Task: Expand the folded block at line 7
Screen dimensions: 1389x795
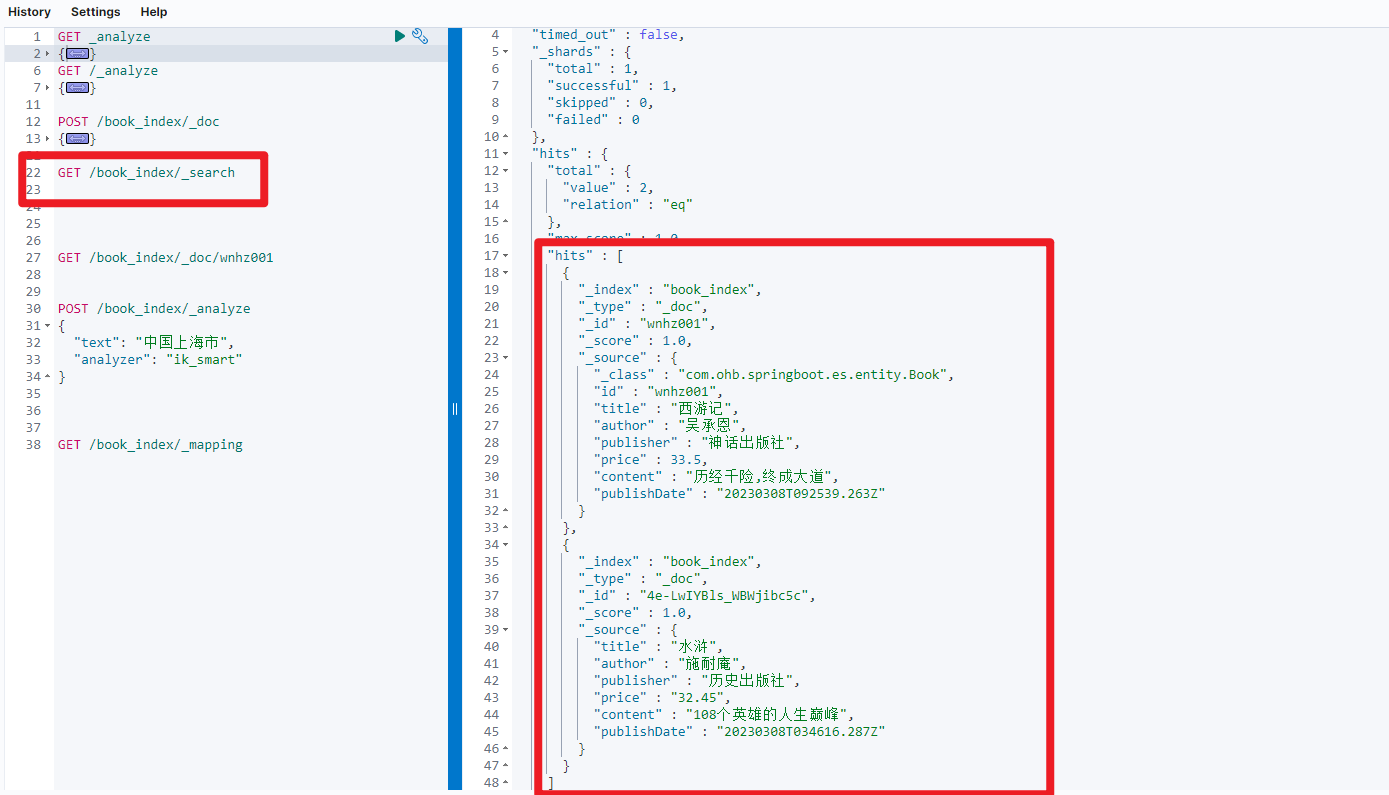Action: 48,87
